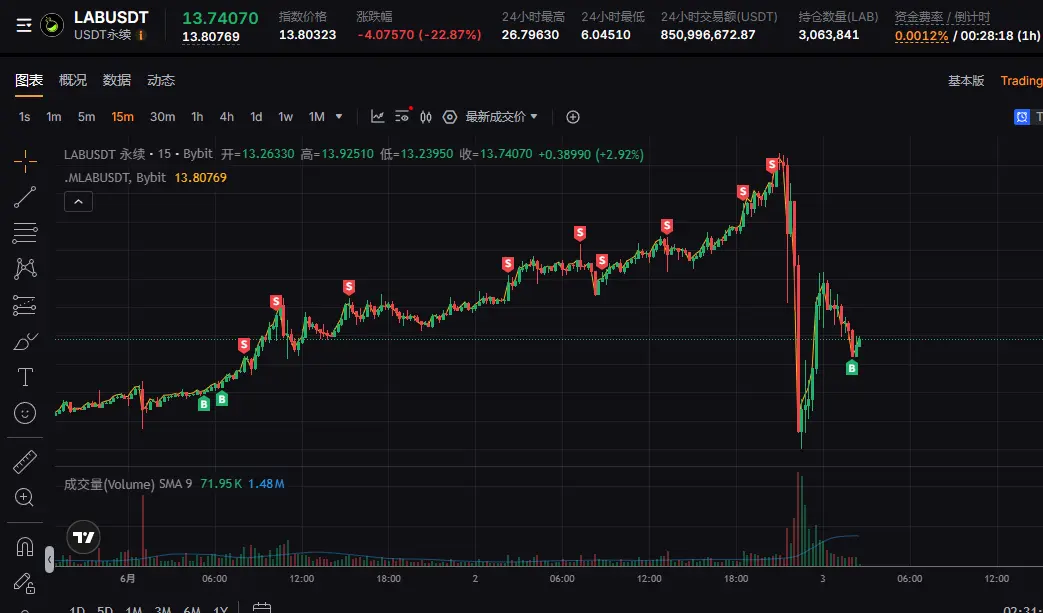Collapse the indicator legend with chevron
The height and width of the screenshot is (613, 1043).
(x=78, y=201)
